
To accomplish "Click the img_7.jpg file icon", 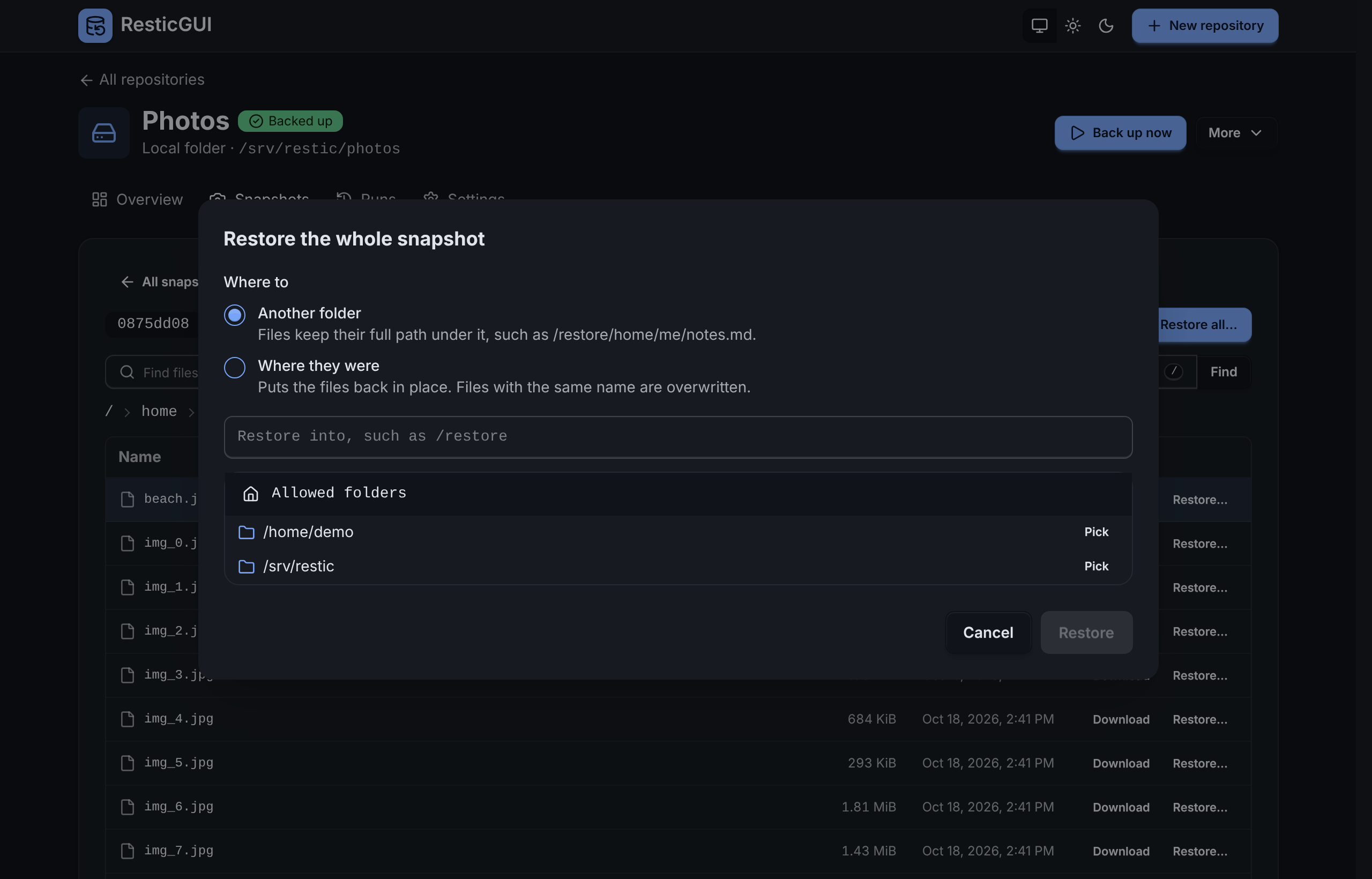I will (x=127, y=851).
